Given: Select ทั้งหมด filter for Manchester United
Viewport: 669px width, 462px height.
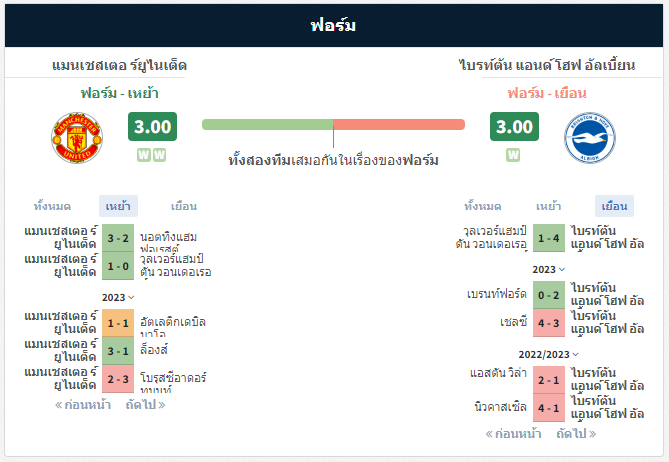Looking at the screenshot, I should tap(52, 206).
